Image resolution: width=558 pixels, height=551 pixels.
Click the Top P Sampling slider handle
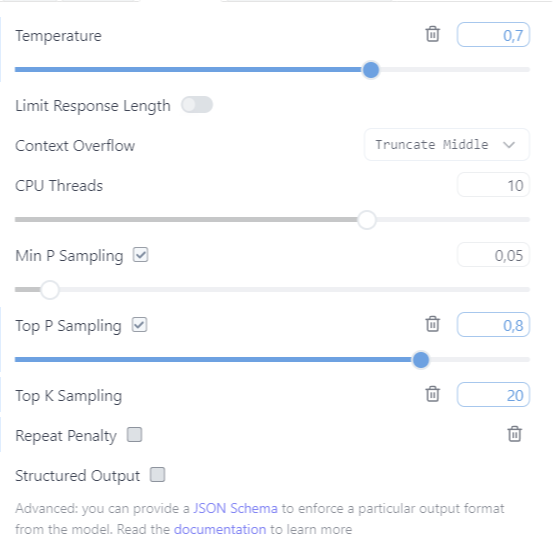[421, 360]
